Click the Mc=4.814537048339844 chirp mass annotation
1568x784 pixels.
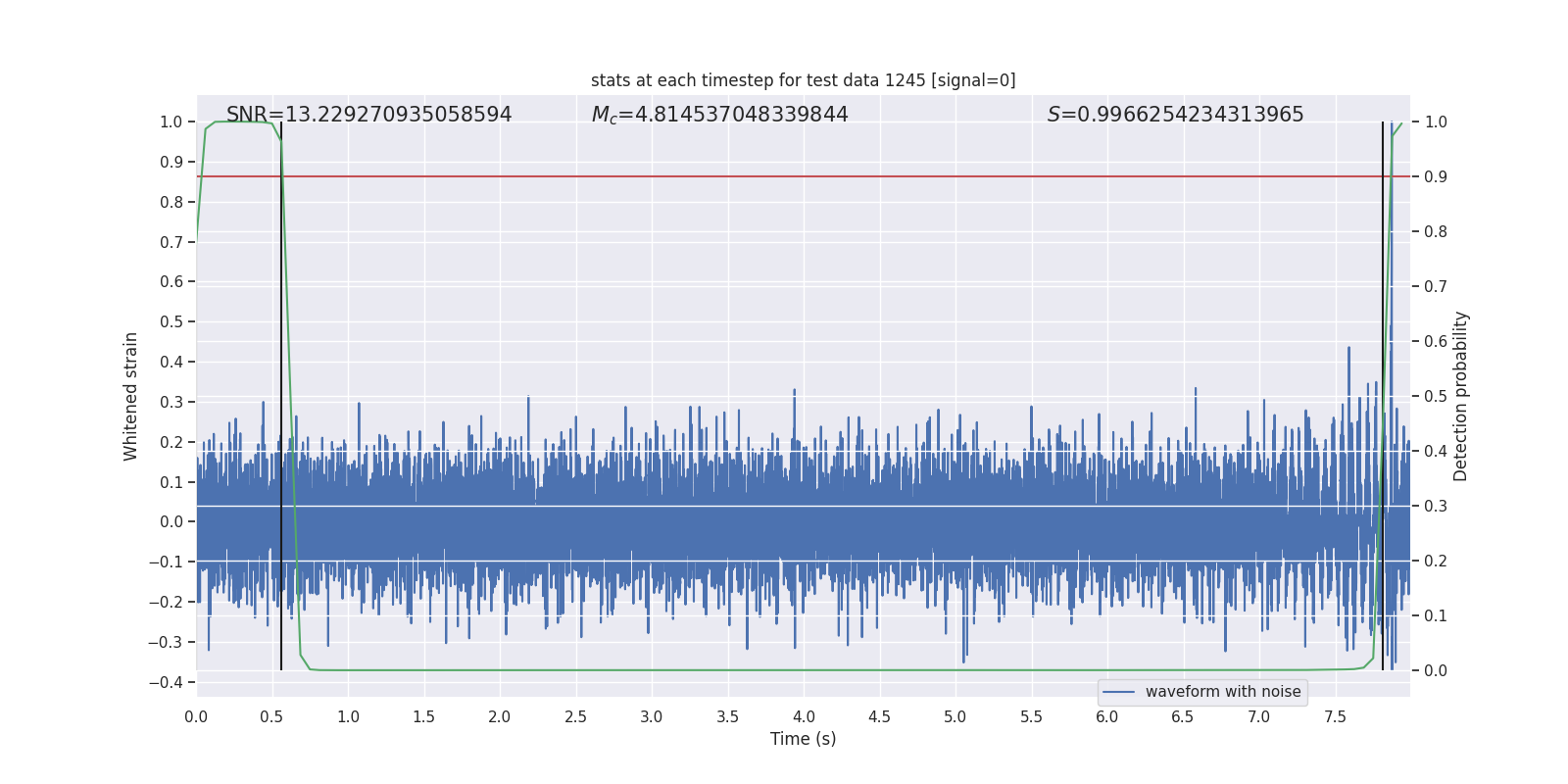pos(720,115)
